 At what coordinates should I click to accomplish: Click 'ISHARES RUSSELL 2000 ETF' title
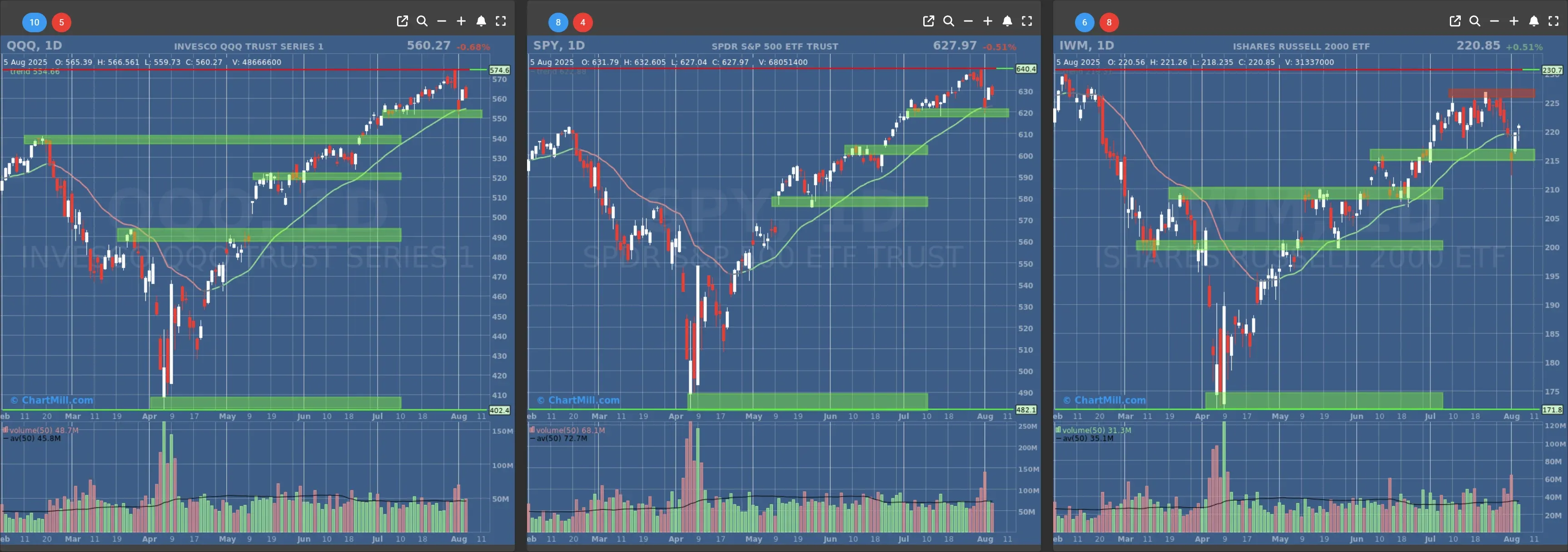coord(1301,46)
